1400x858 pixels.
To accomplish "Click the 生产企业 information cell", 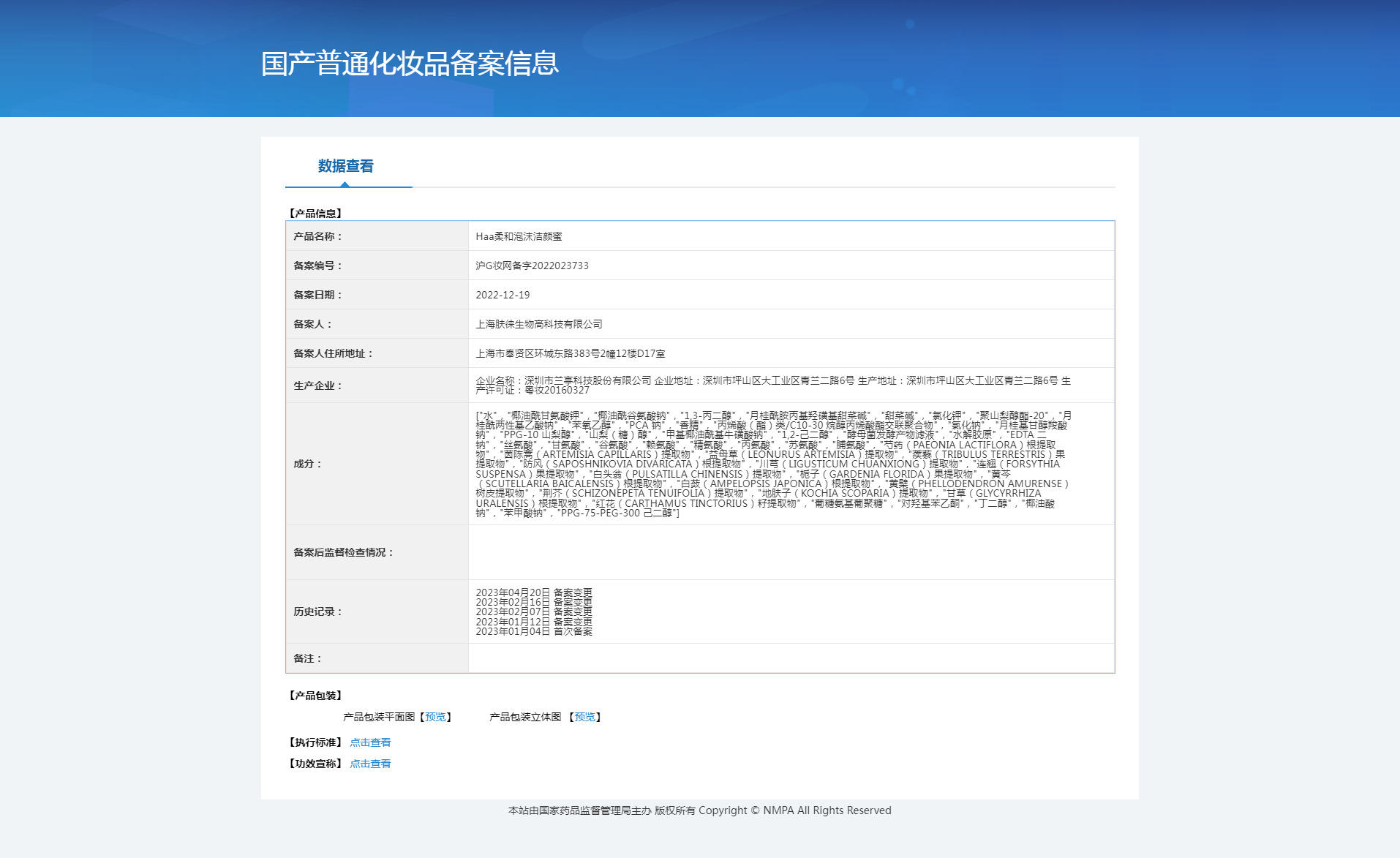I will (x=773, y=385).
